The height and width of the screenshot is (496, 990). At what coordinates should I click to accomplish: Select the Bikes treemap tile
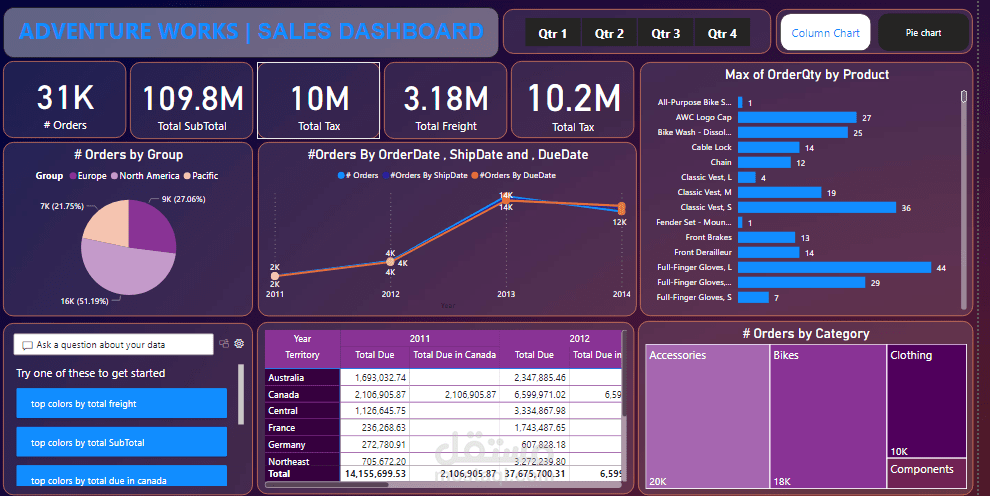[x=828, y=416]
